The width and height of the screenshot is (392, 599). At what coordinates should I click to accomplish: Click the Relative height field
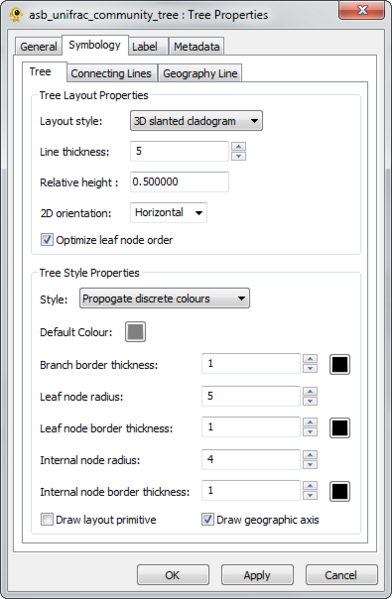click(x=180, y=182)
